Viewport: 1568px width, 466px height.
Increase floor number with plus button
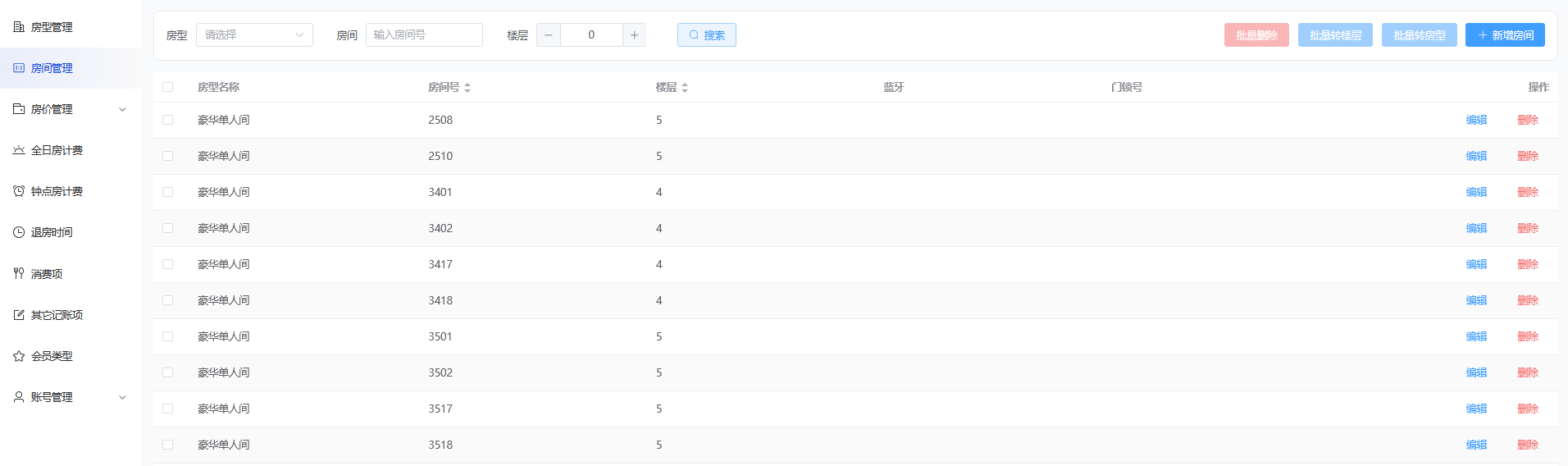[x=634, y=35]
